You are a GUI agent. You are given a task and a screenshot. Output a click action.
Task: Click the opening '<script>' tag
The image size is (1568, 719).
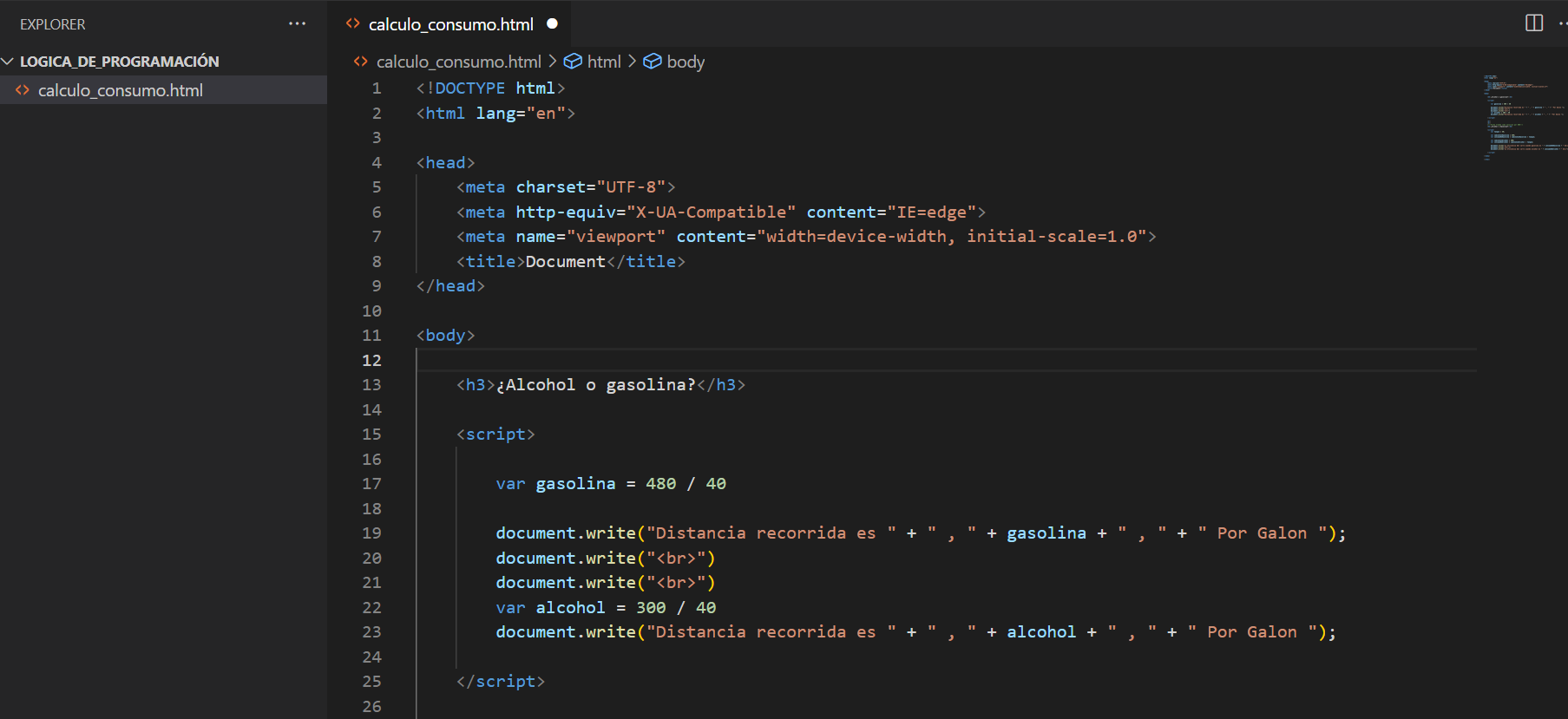(x=495, y=435)
